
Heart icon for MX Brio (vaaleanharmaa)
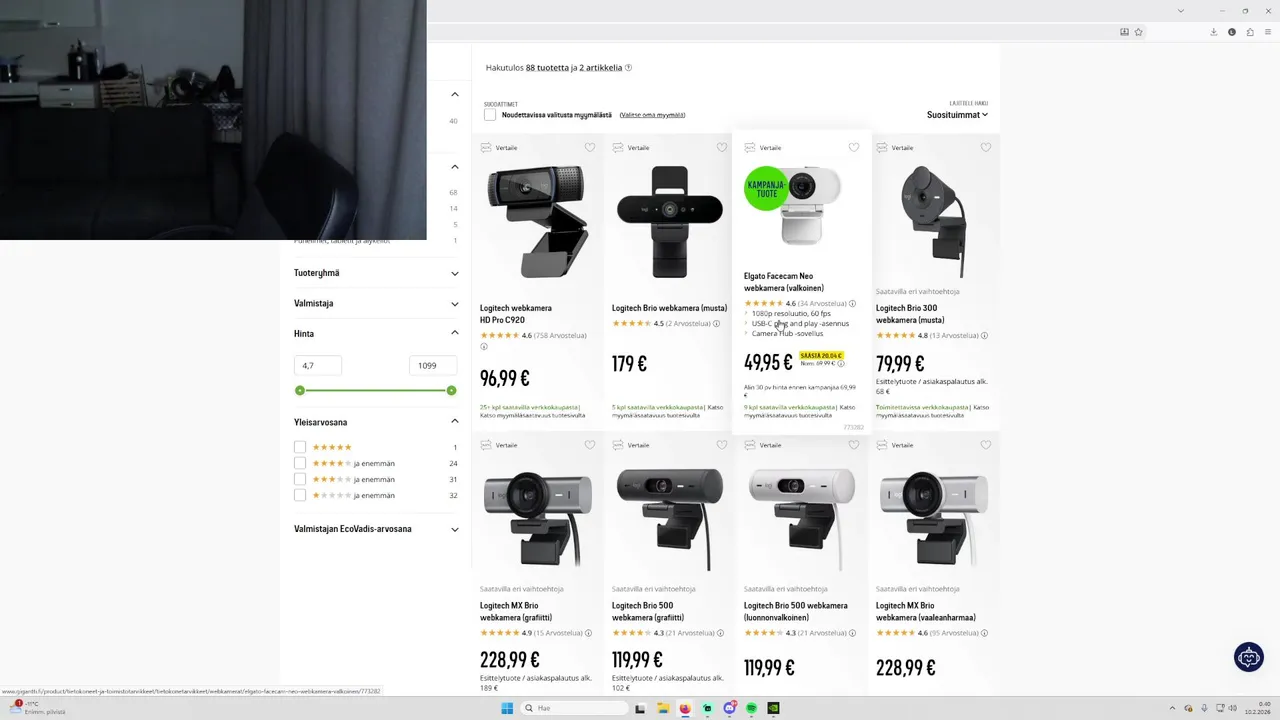986,445
